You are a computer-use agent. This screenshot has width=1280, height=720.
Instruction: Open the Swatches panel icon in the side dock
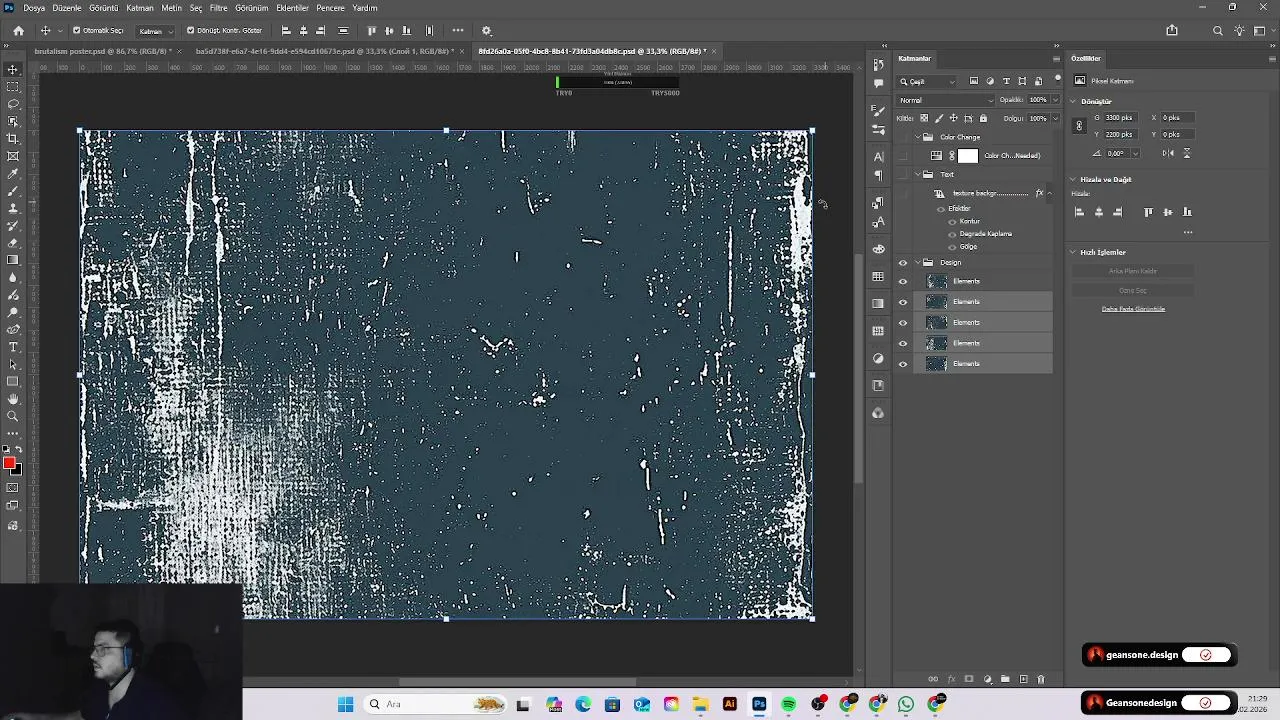[878, 276]
